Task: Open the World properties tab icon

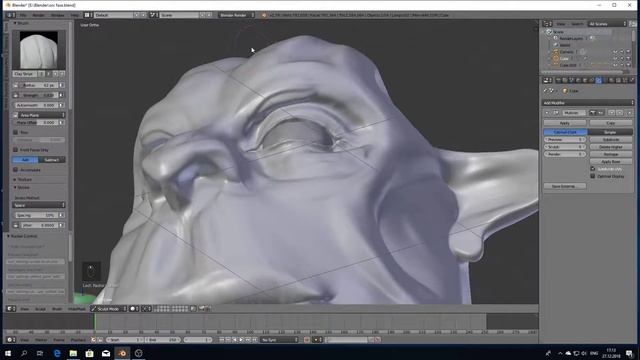Action: pyautogui.click(x=578, y=80)
